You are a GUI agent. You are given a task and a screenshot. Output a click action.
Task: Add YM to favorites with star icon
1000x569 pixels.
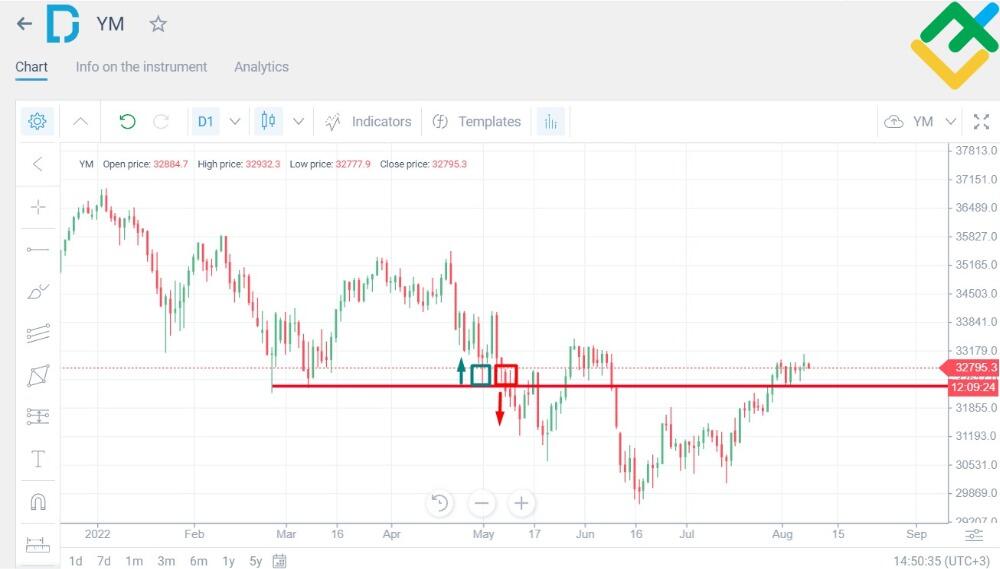click(x=158, y=24)
